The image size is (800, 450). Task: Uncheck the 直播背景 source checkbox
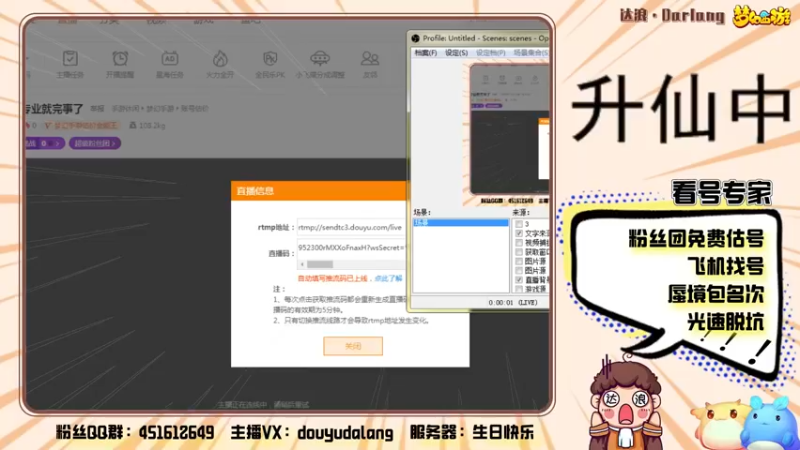pyautogui.click(x=519, y=280)
